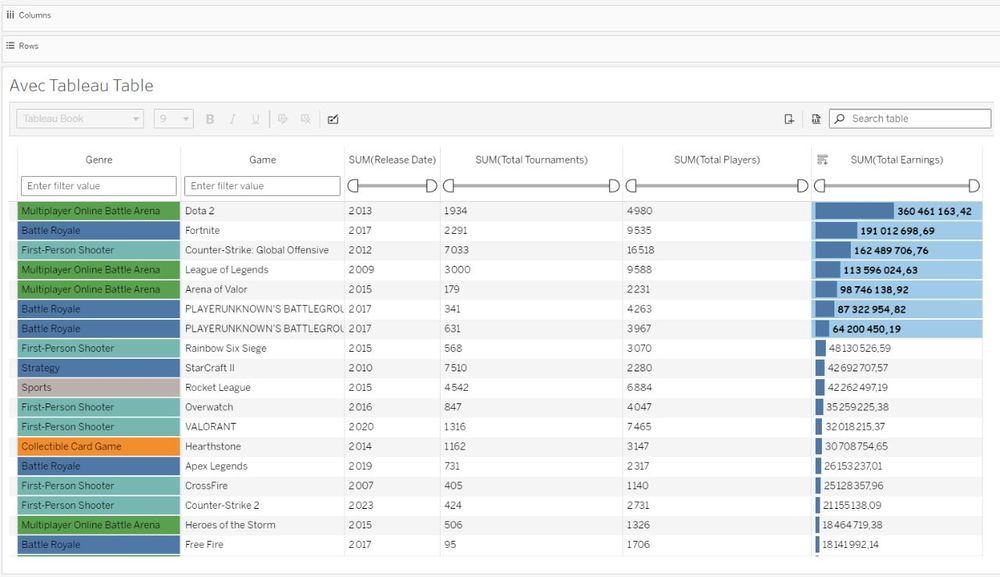Click the 48130526,59 earnings value
The width and height of the screenshot is (1000, 577).
click(860, 349)
